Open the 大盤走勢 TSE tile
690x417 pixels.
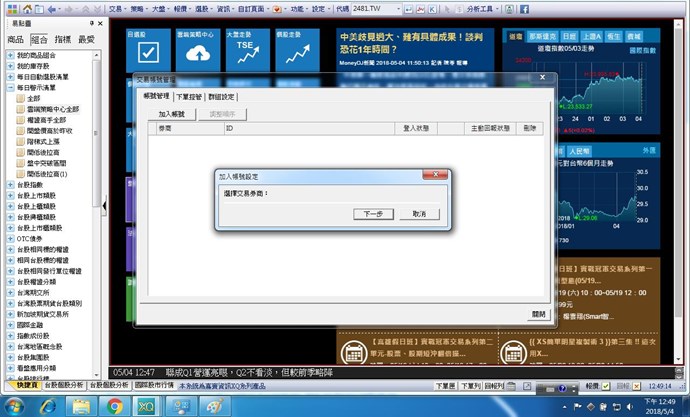tap(244, 51)
